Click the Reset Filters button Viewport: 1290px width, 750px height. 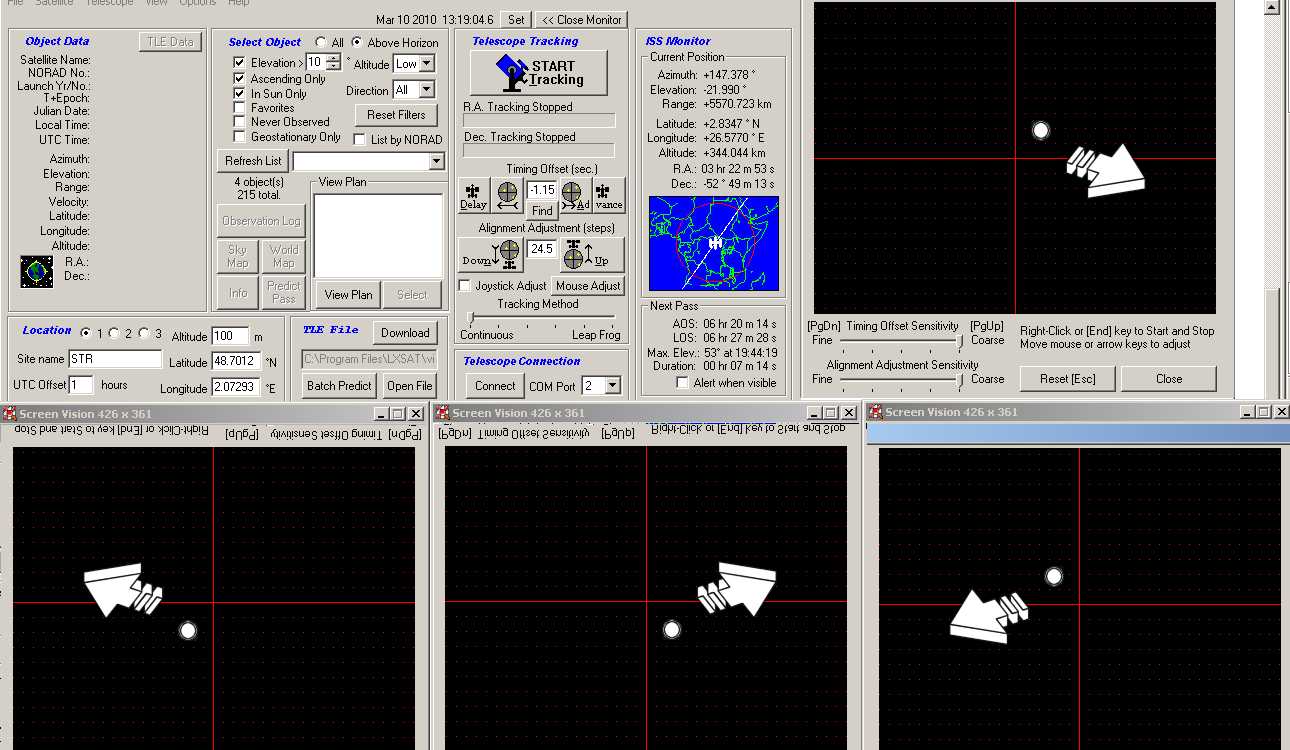pos(396,115)
